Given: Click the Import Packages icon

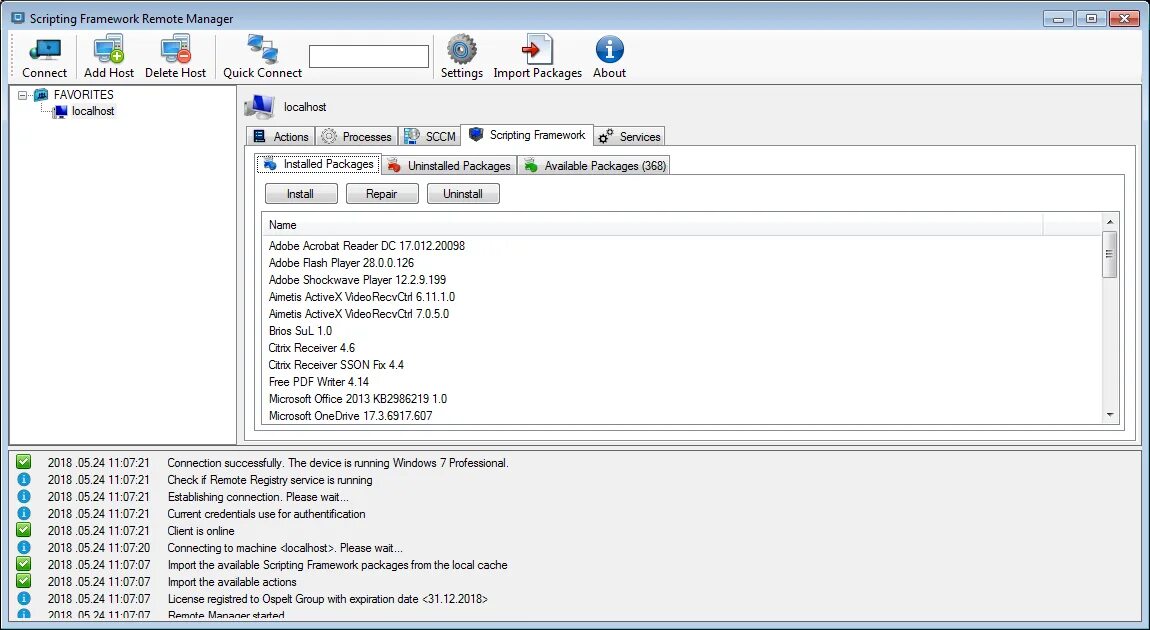Looking at the screenshot, I should (x=538, y=50).
